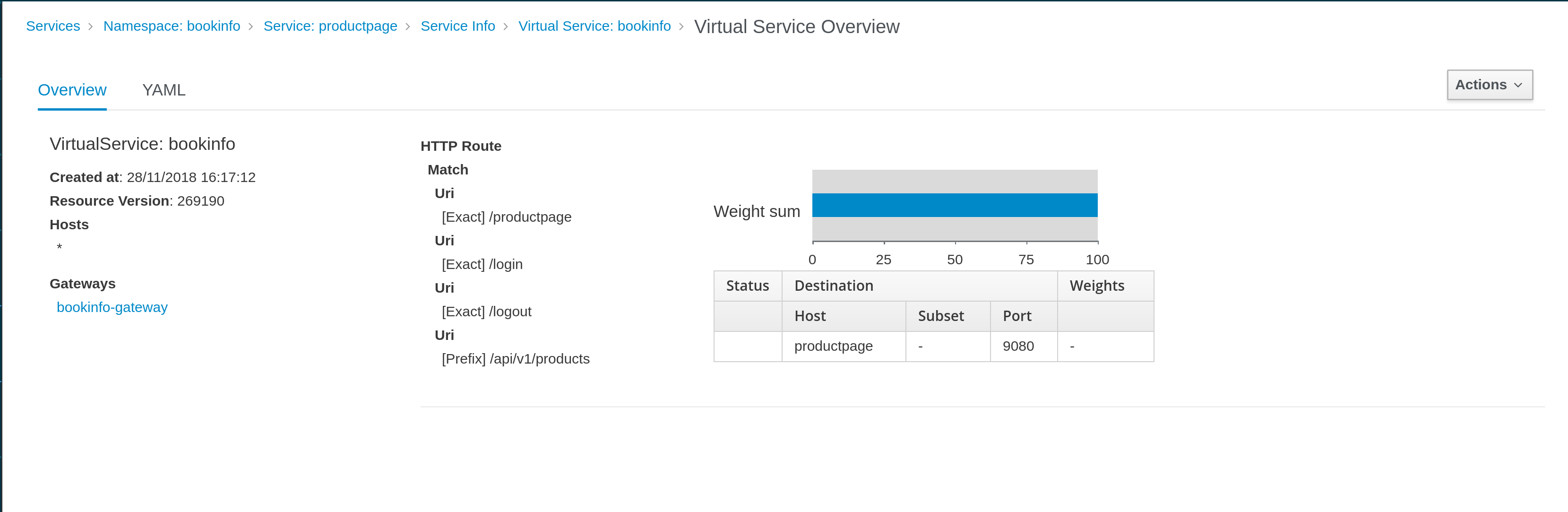Click the [Prefix] /api/v1/products match entry

516,359
